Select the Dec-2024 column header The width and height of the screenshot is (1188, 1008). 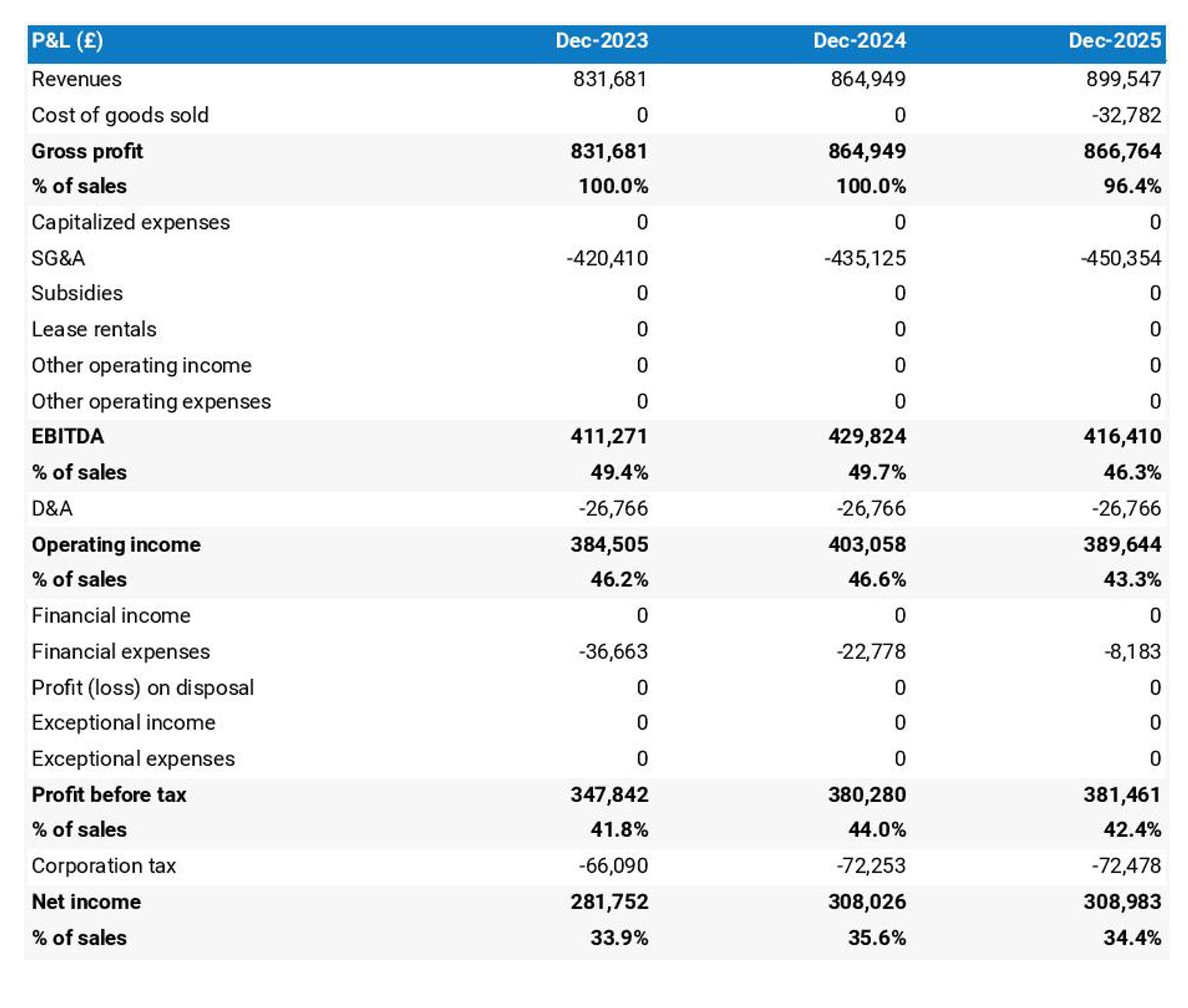click(x=859, y=41)
